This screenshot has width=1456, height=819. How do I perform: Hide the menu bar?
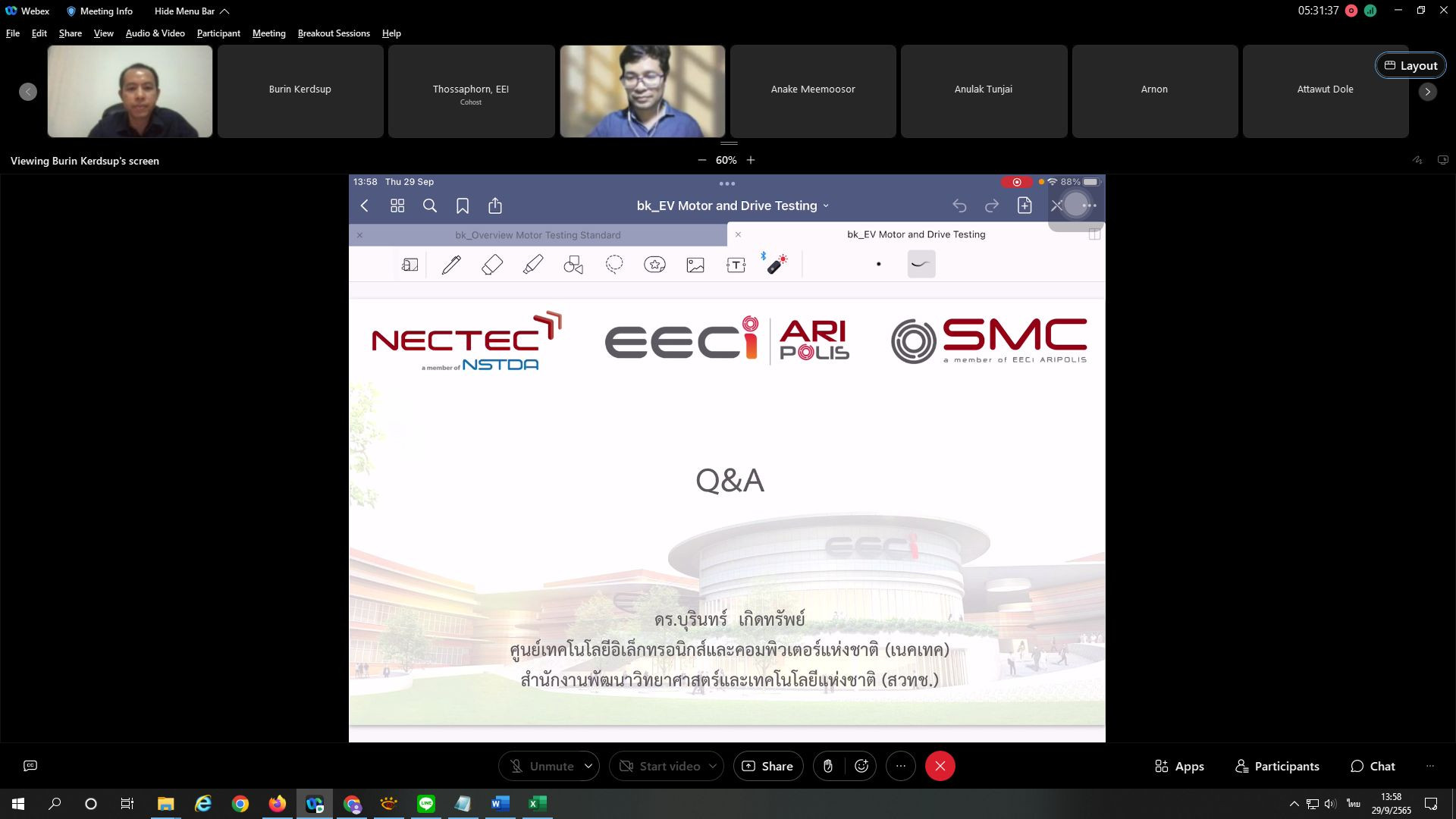[192, 11]
